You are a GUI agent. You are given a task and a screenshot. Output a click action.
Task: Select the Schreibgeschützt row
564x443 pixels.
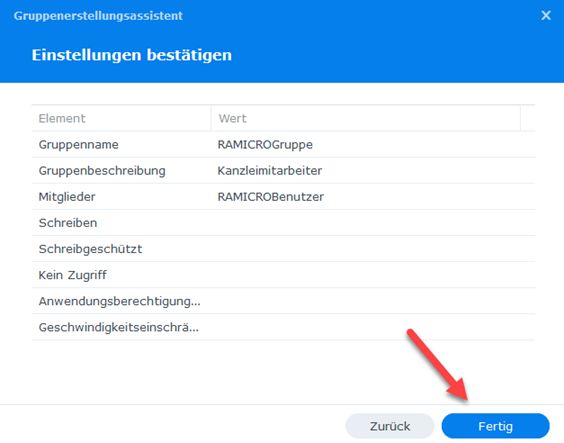(x=283, y=249)
